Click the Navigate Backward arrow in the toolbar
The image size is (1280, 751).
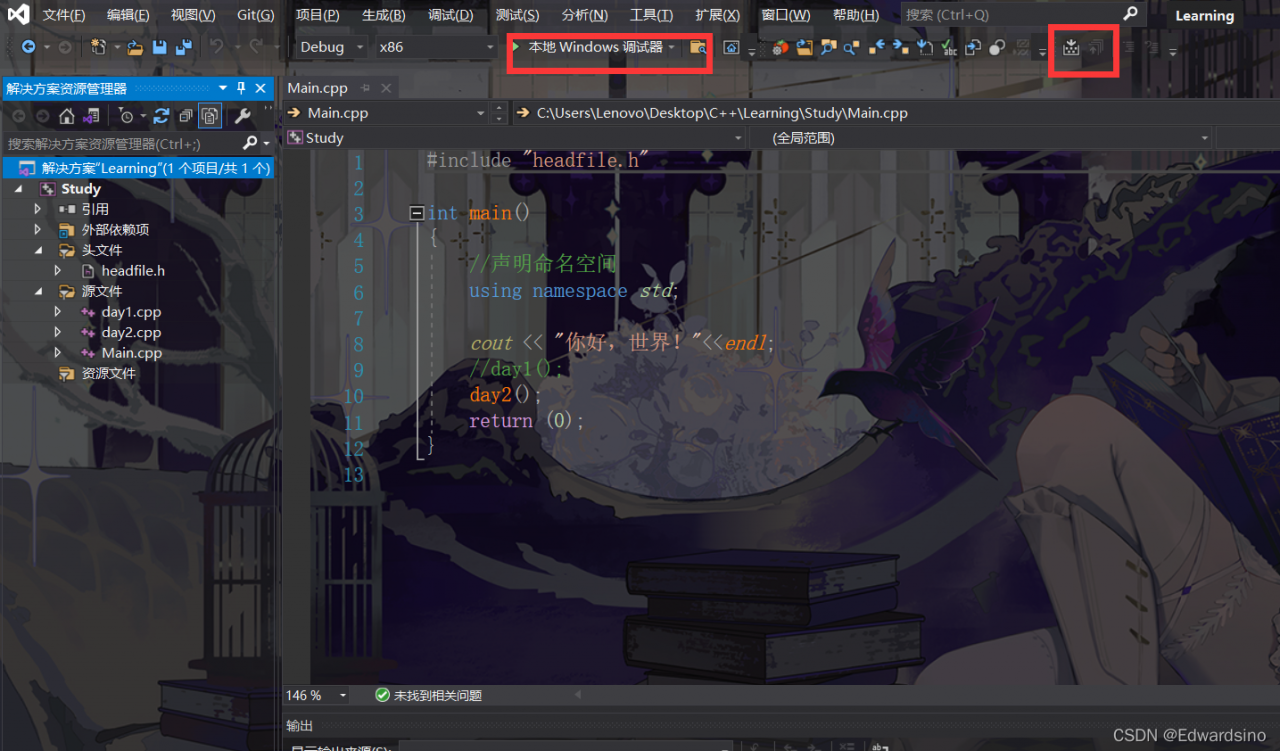click(x=28, y=47)
